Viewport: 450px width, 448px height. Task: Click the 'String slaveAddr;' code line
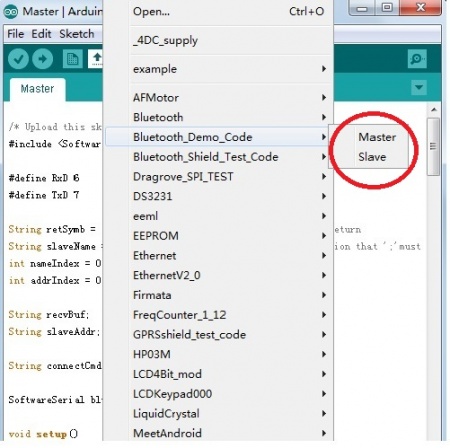(x=54, y=332)
